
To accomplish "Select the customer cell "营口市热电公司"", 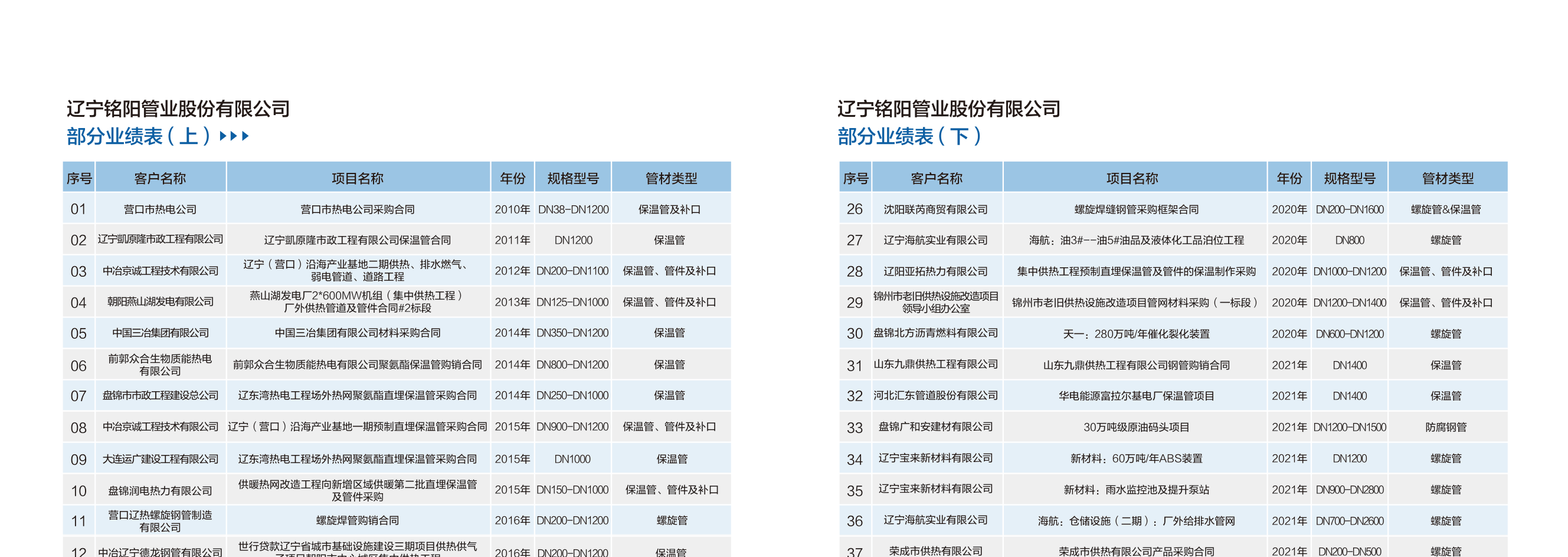I will coord(160,209).
